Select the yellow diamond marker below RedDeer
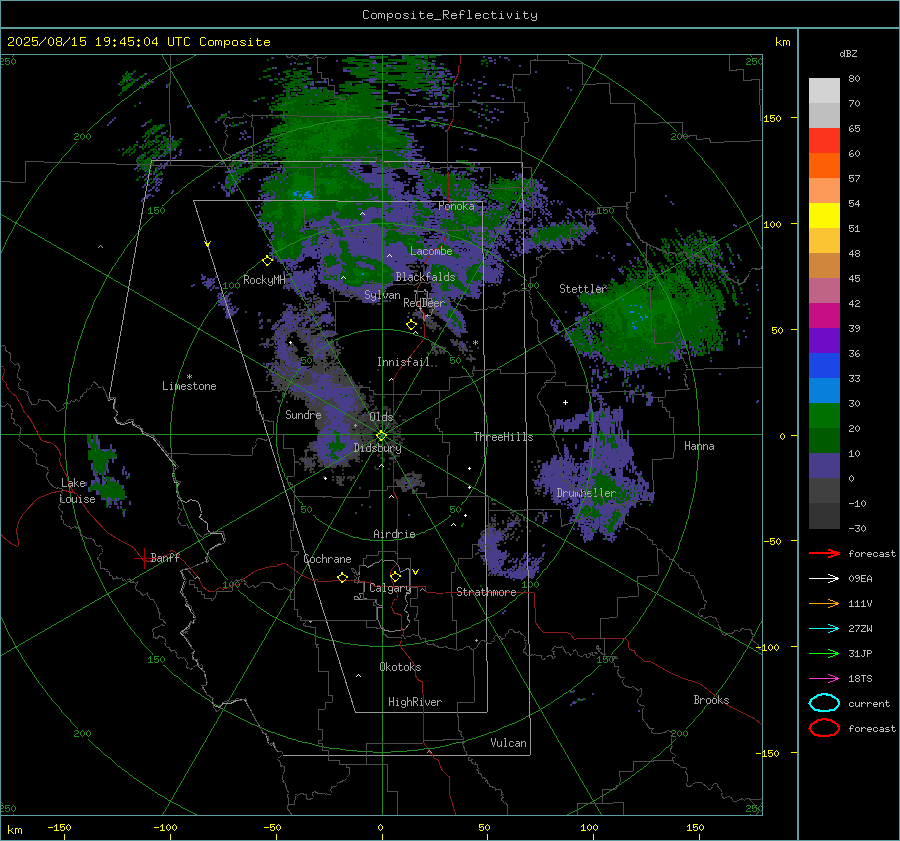This screenshot has width=900, height=841. coord(411,325)
